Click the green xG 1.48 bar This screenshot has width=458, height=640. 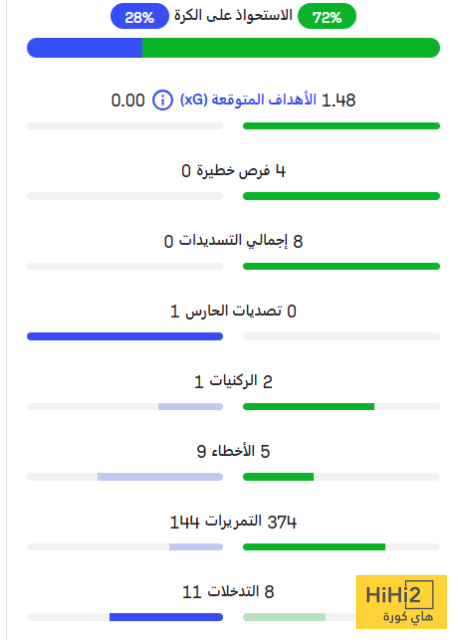pyautogui.click(x=341, y=126)
